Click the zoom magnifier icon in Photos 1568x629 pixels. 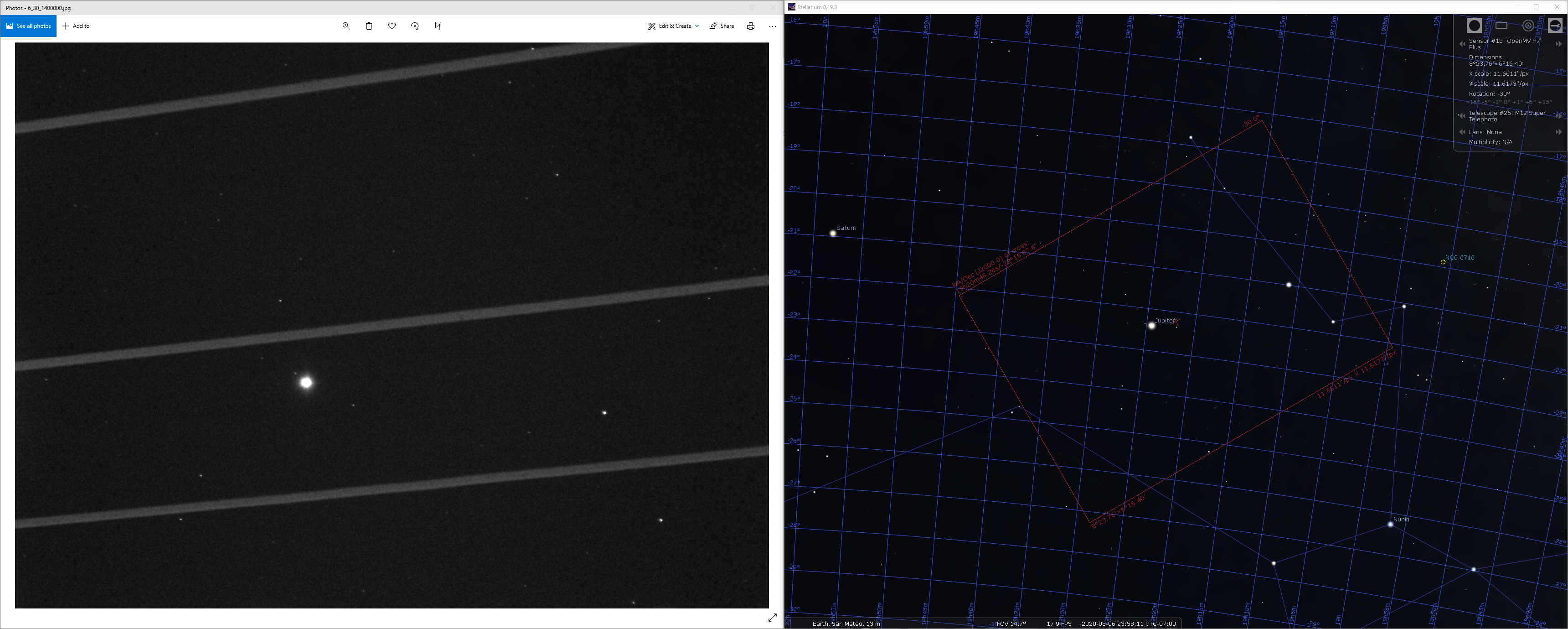click(x=346, y=26)
